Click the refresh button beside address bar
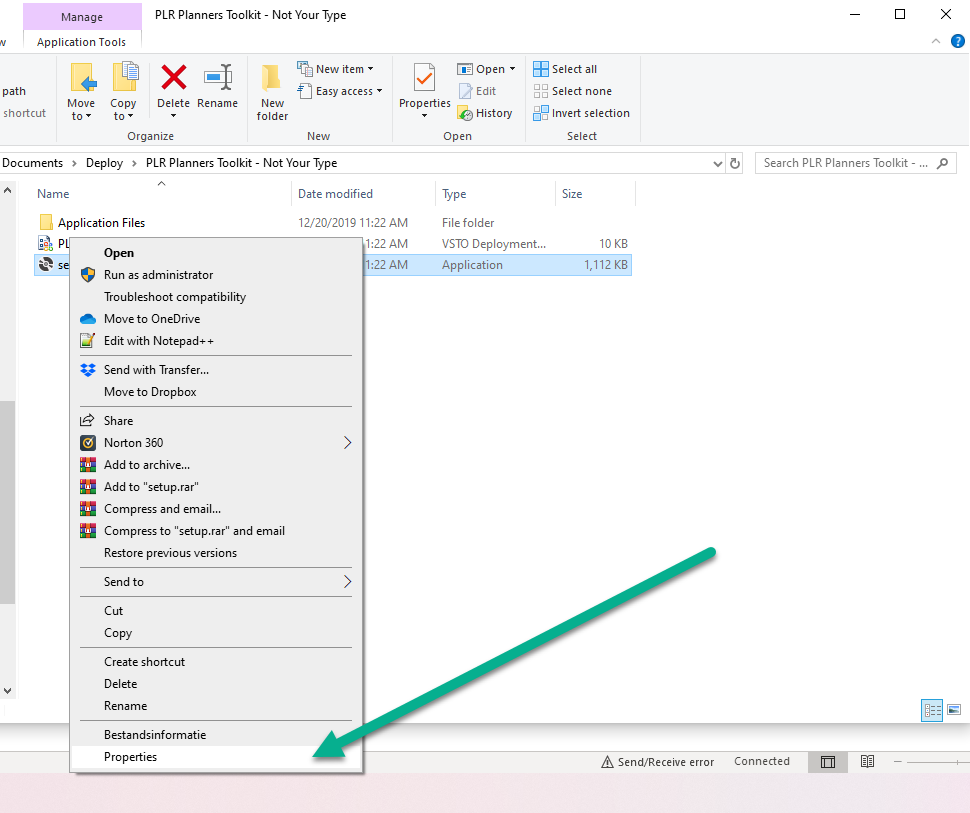This screenshot has height=813, width=970. [x=736, y=163]
